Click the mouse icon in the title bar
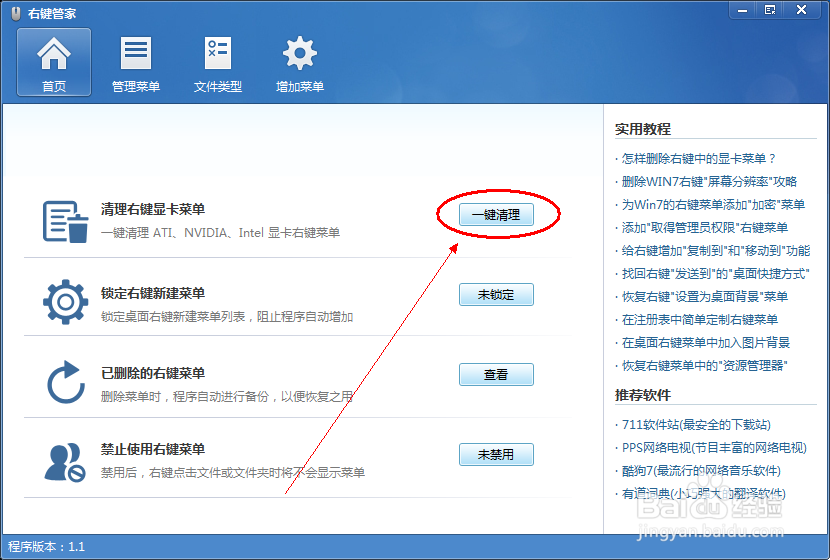Screen dimensions: 830x560 [x=16, y=13]
